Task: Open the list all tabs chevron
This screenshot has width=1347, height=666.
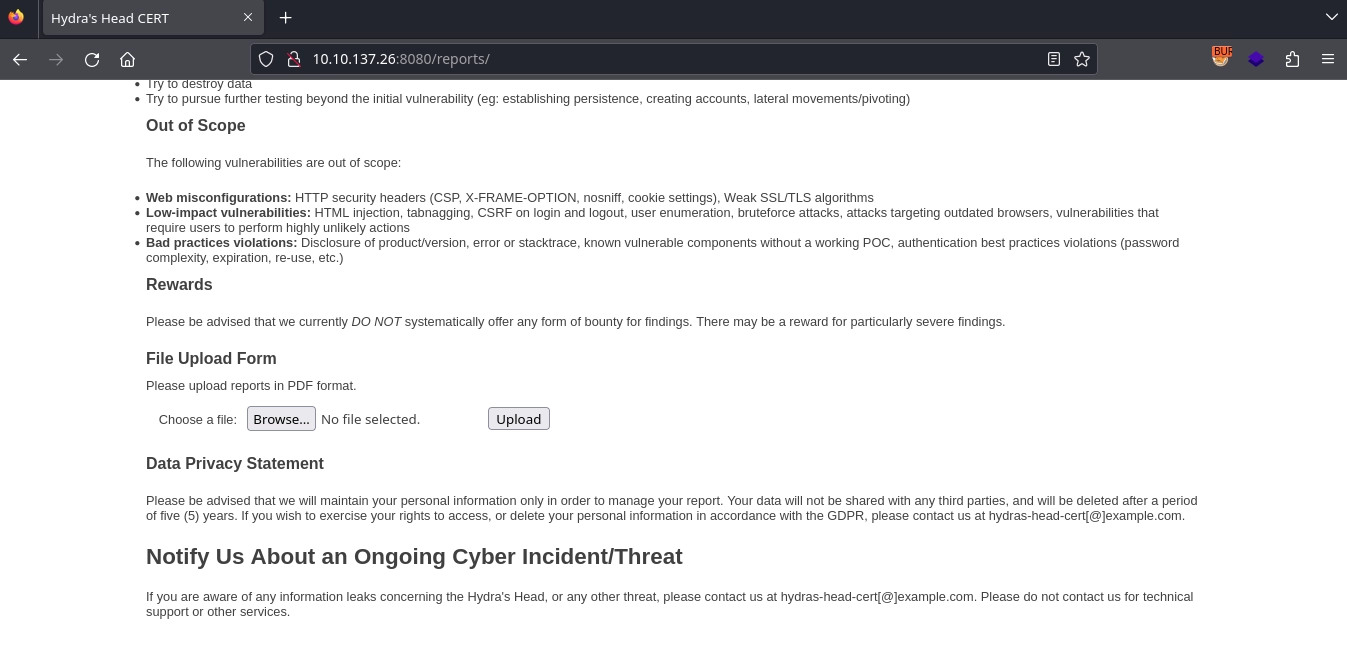Action: [x=1331, y=17]
